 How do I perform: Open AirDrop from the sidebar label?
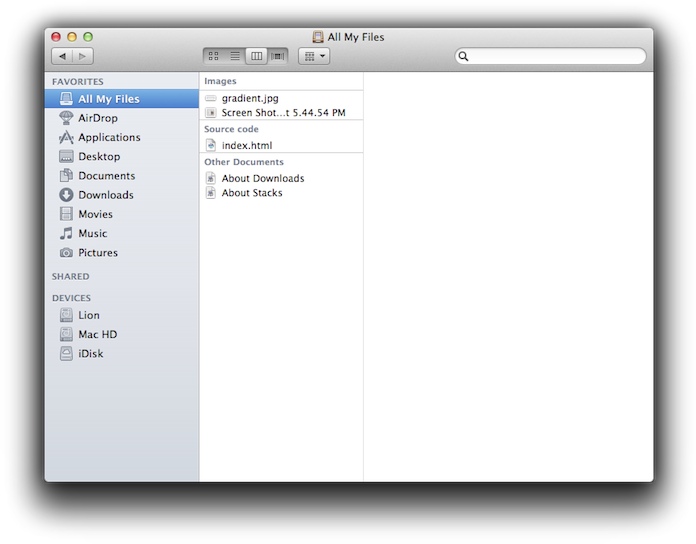pyautogui.click(x=98, y=118)
